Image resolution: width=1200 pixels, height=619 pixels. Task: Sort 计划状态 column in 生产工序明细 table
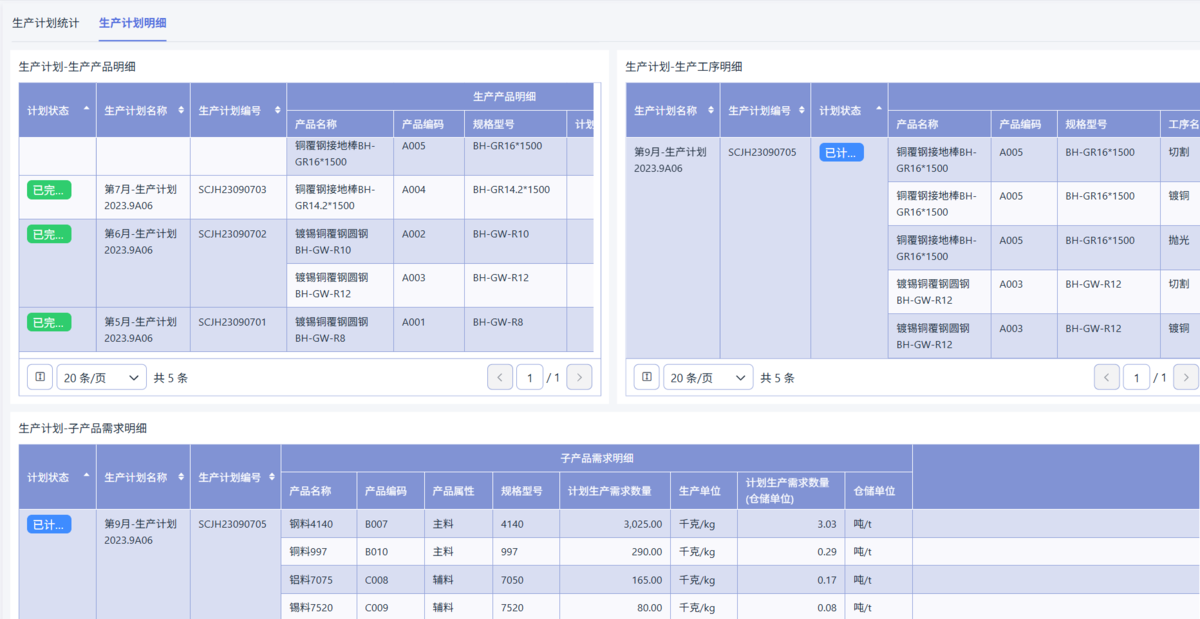click(879, 110)
